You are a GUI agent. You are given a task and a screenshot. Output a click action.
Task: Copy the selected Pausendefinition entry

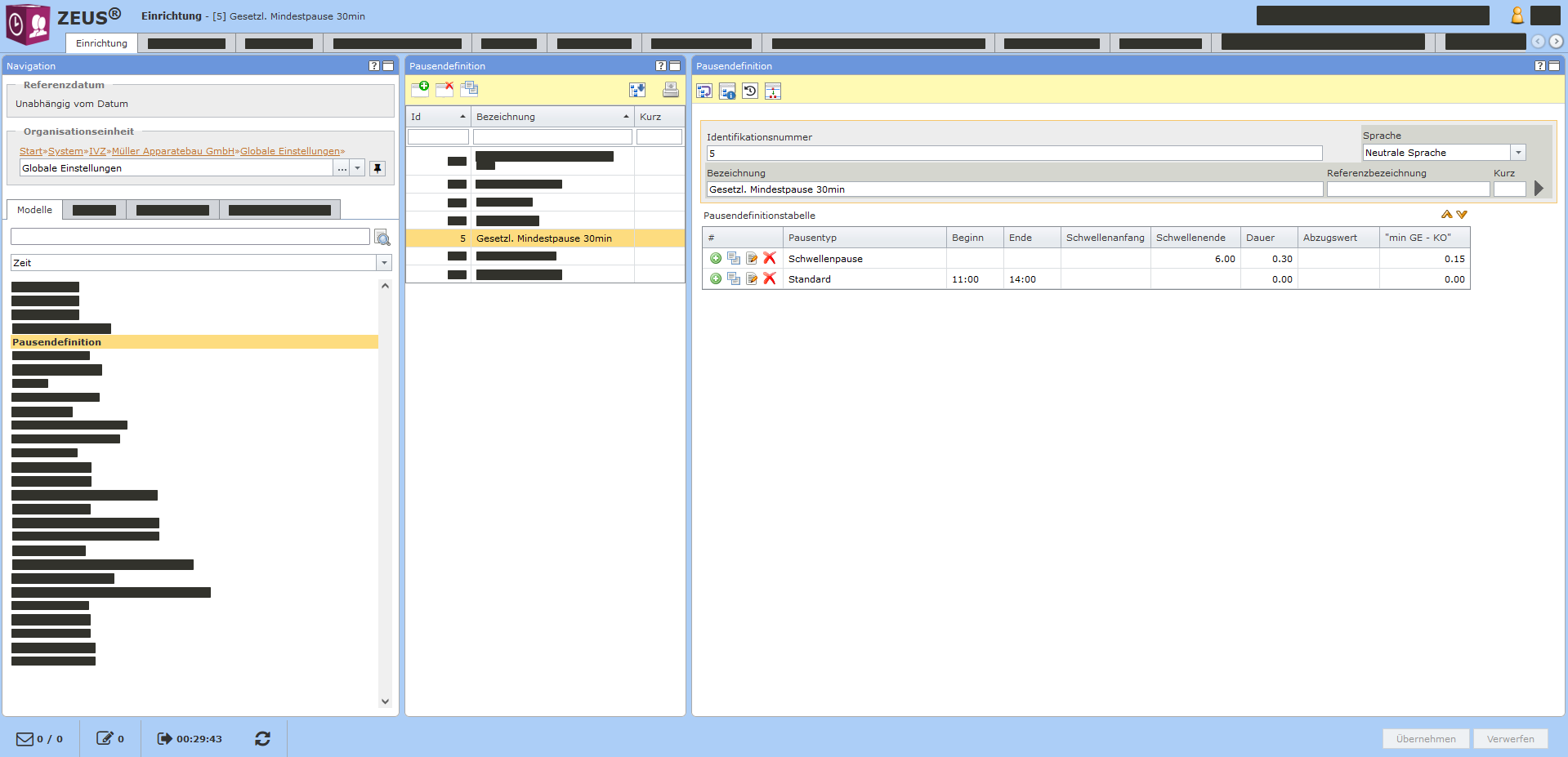click(469, 89)
